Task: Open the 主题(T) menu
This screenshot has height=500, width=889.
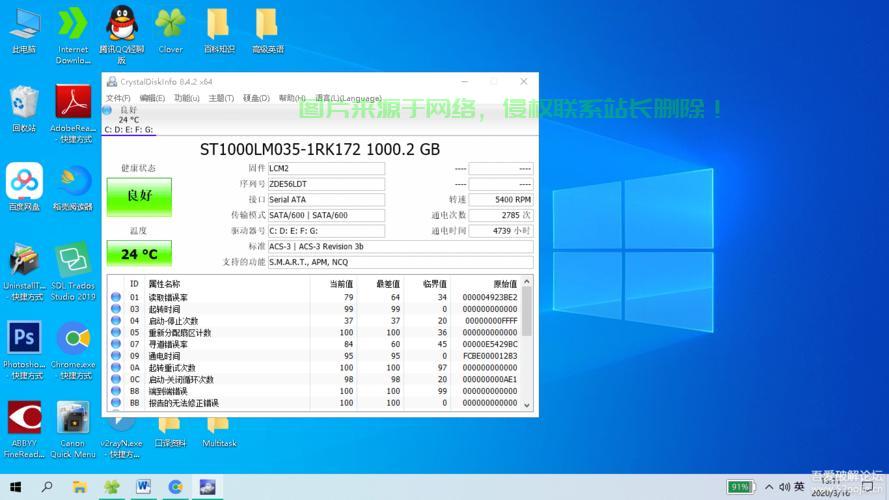Action: [221, 98]
